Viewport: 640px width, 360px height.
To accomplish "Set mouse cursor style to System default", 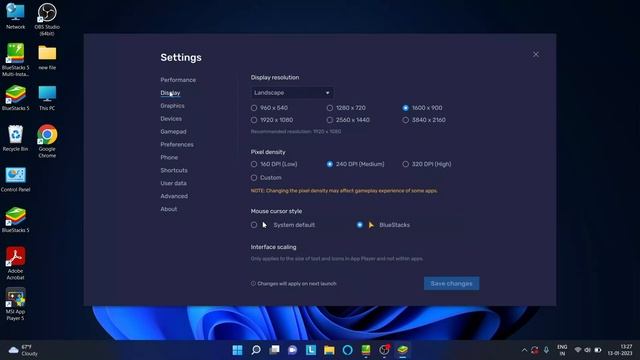I will (x=283, y=225).
